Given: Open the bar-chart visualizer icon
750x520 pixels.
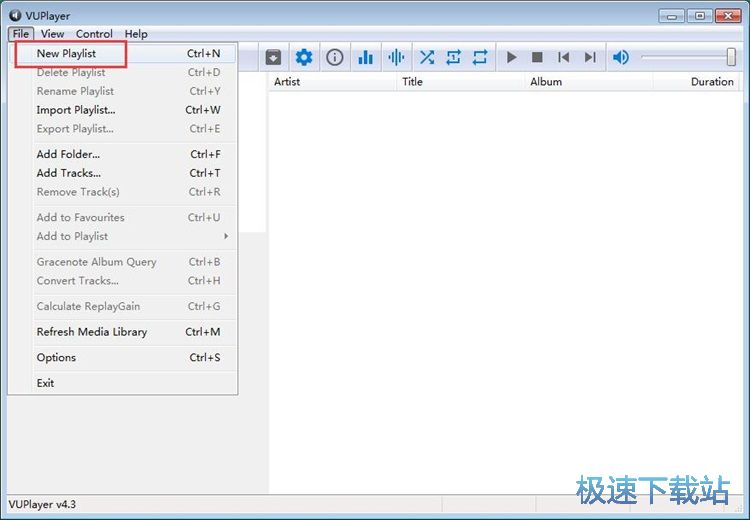Looking at the screenshot, I should tap(366, 57).
